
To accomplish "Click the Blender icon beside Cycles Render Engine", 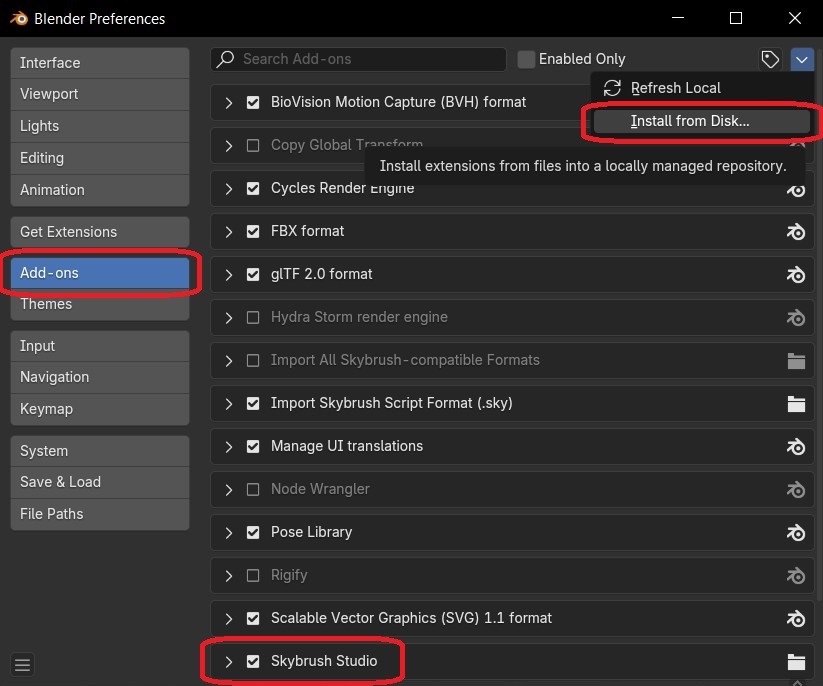I will tap(796, 188).
